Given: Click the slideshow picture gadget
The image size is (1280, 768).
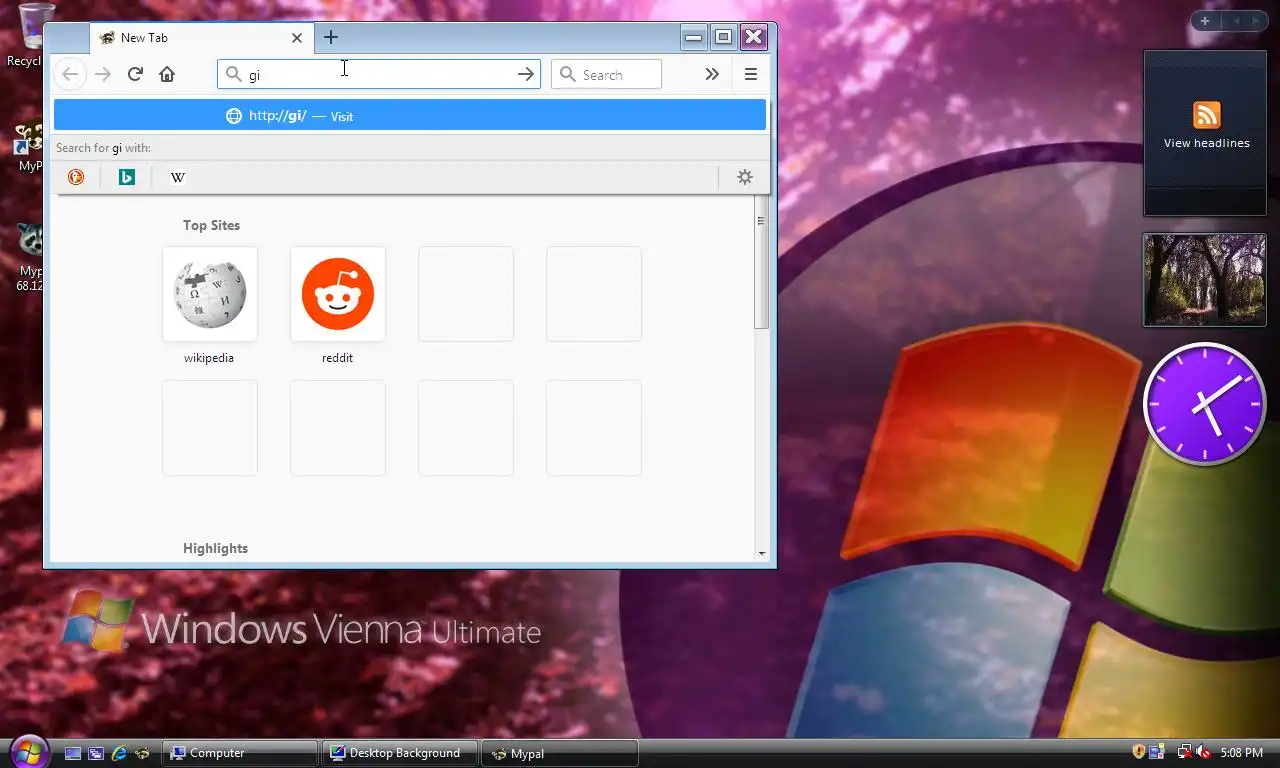Looking at the screenshot, I should 1205,280.
